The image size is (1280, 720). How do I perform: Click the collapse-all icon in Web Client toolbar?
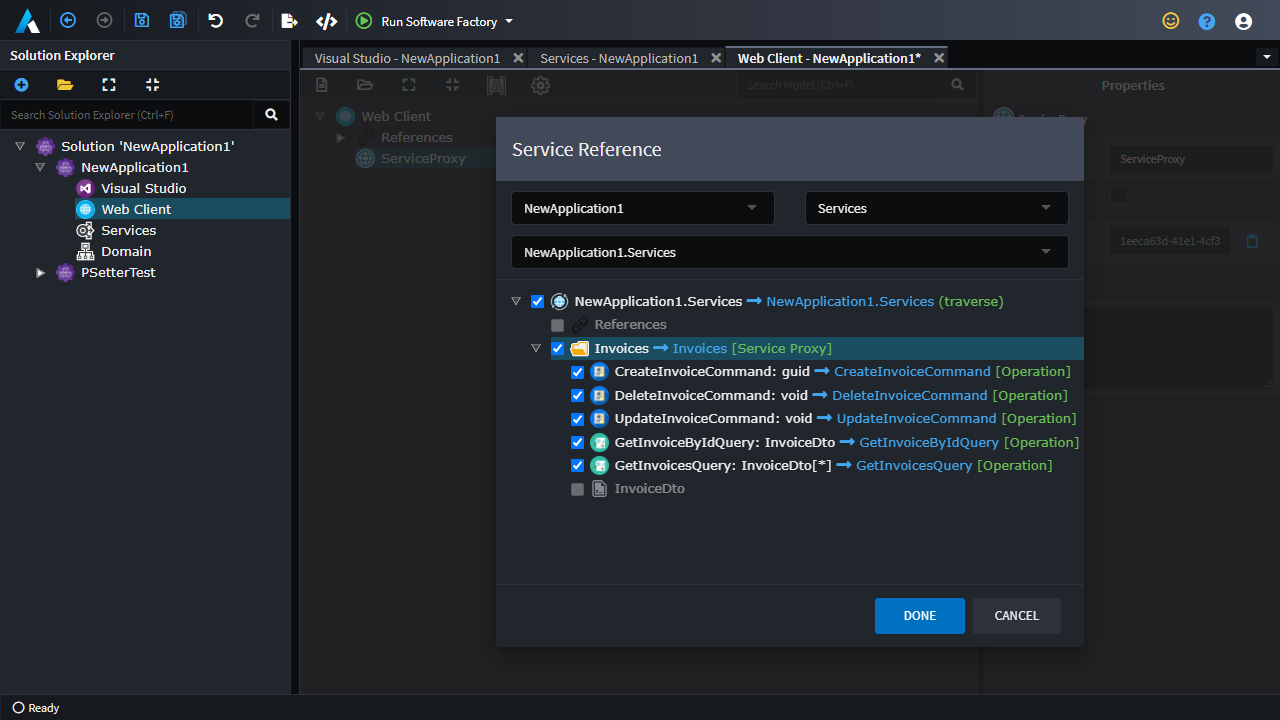(453, 85)
